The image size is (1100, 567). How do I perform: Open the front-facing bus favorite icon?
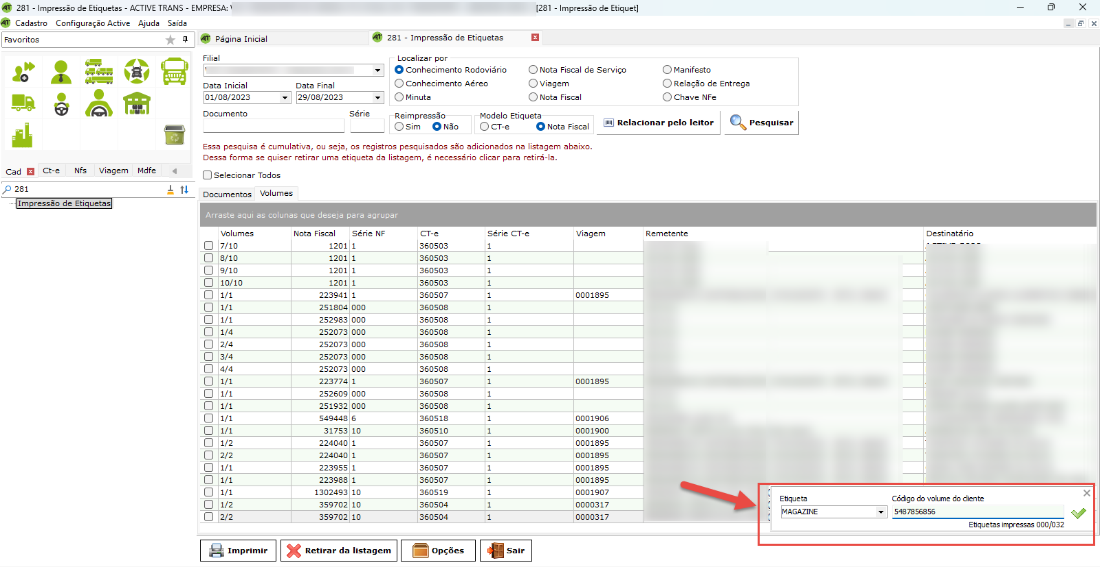click(174, 71)
